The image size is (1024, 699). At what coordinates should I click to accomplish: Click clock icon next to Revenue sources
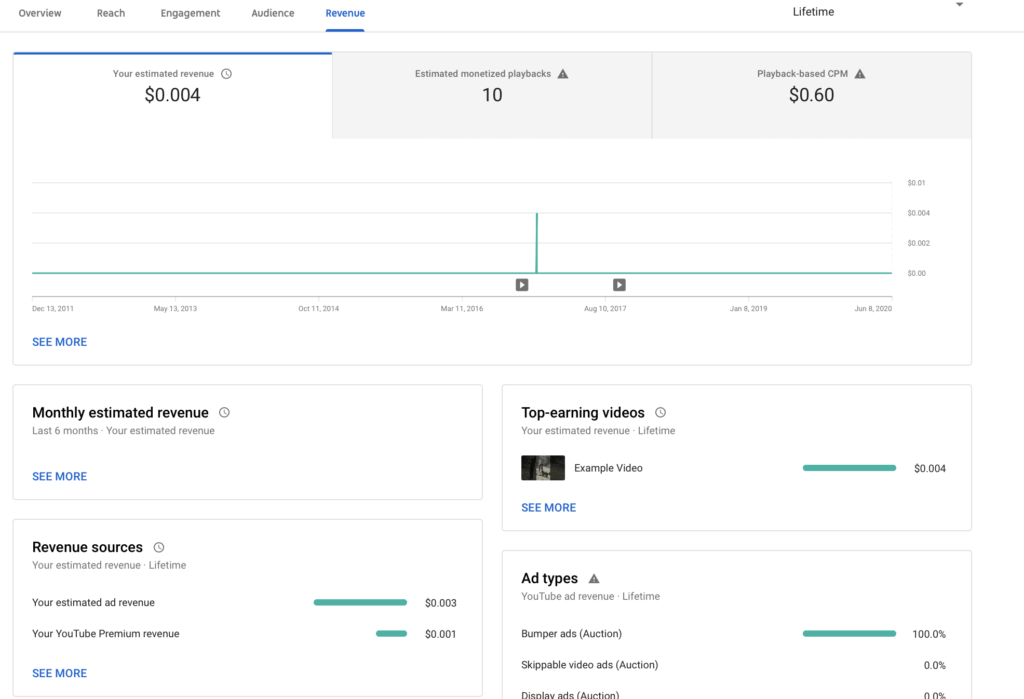coord(159,548)
